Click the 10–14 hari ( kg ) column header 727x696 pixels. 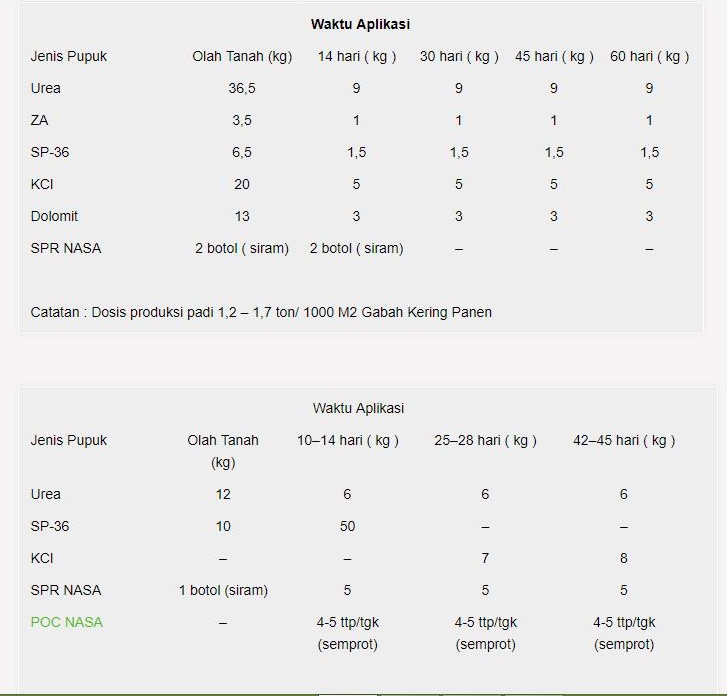point(348,440)
